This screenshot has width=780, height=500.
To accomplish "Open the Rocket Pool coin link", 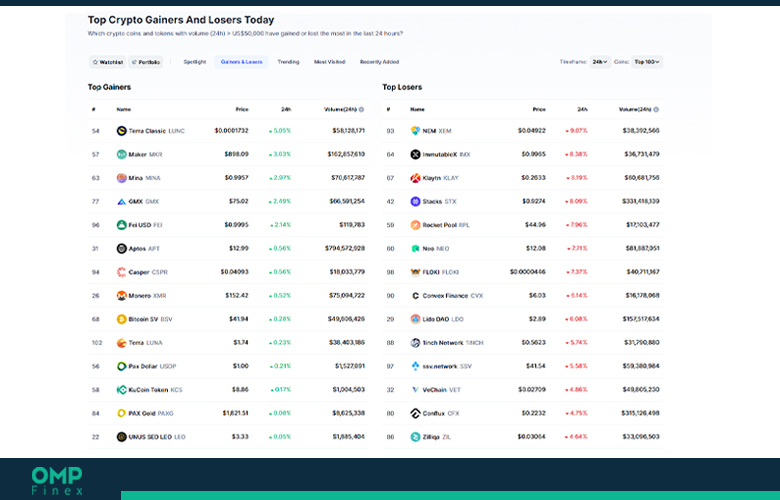I will 440,225.
